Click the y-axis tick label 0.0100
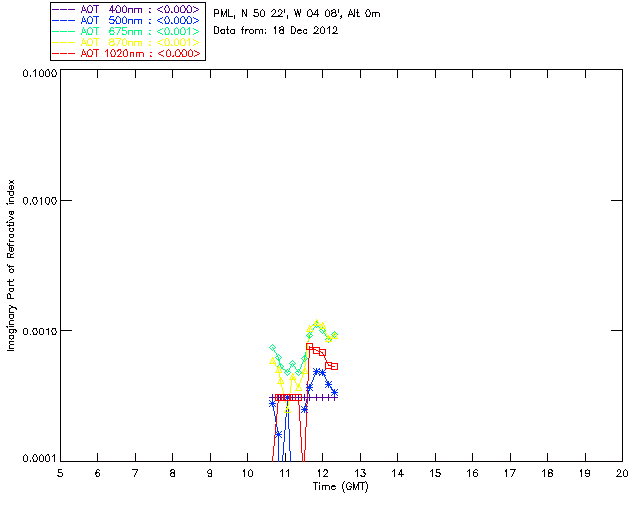 pyautogui.click(x=39, y=200)
